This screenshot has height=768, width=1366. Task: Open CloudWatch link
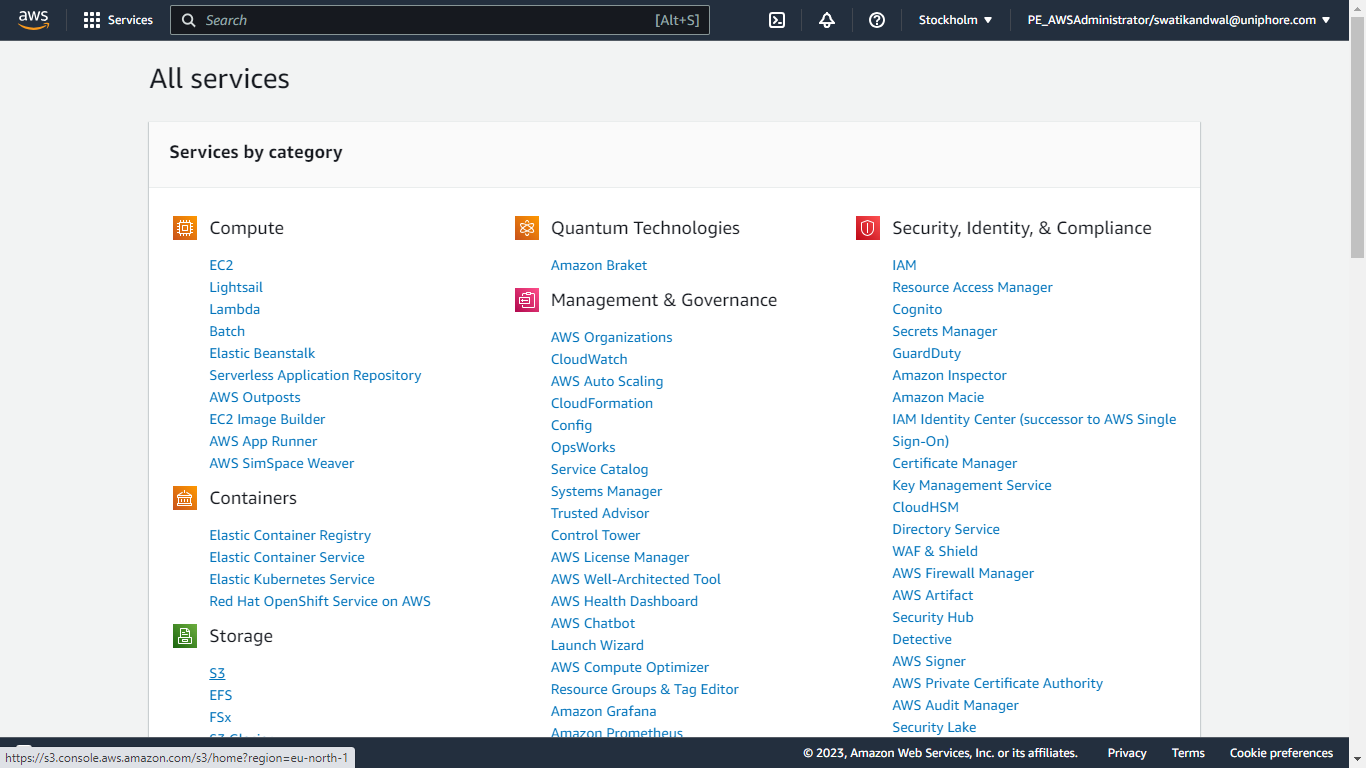[589, 359]
